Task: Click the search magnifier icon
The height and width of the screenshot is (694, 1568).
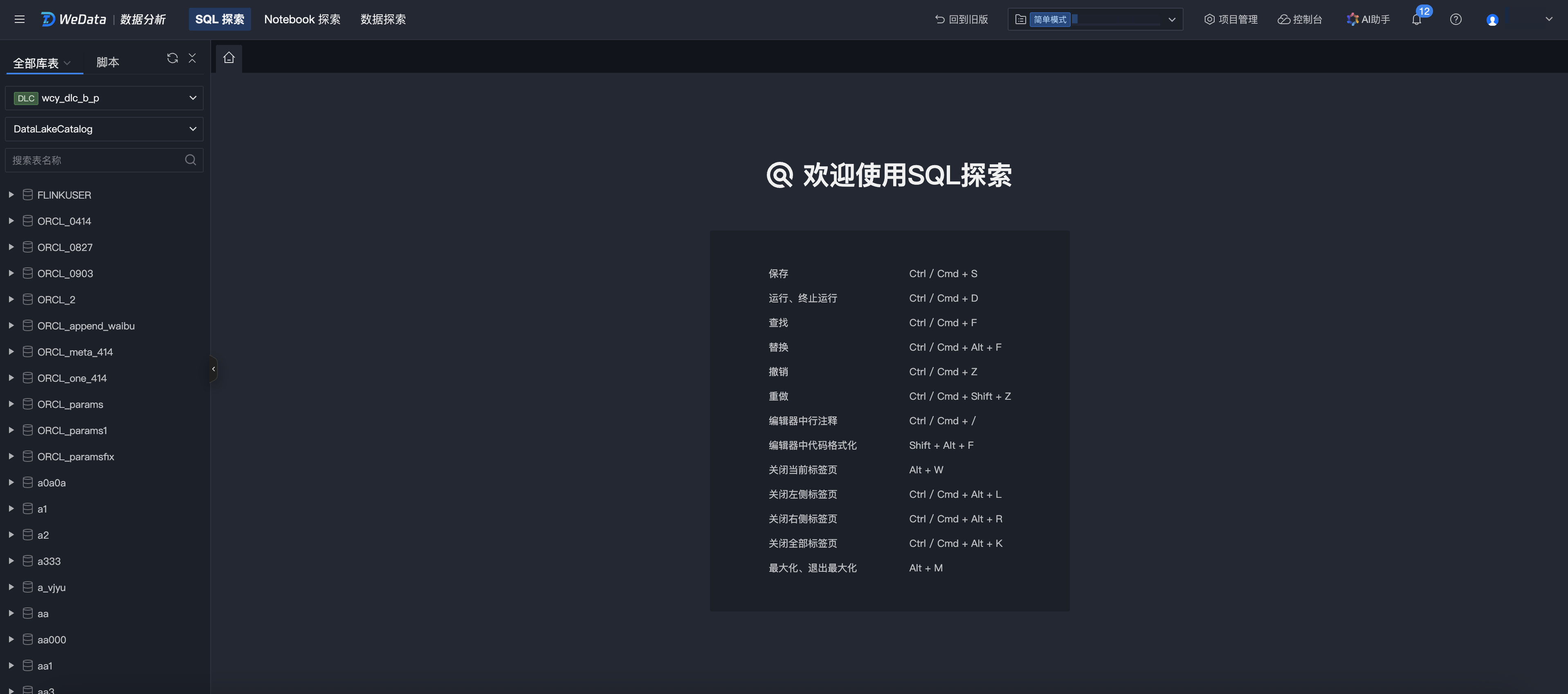Action: click(191, 160)
